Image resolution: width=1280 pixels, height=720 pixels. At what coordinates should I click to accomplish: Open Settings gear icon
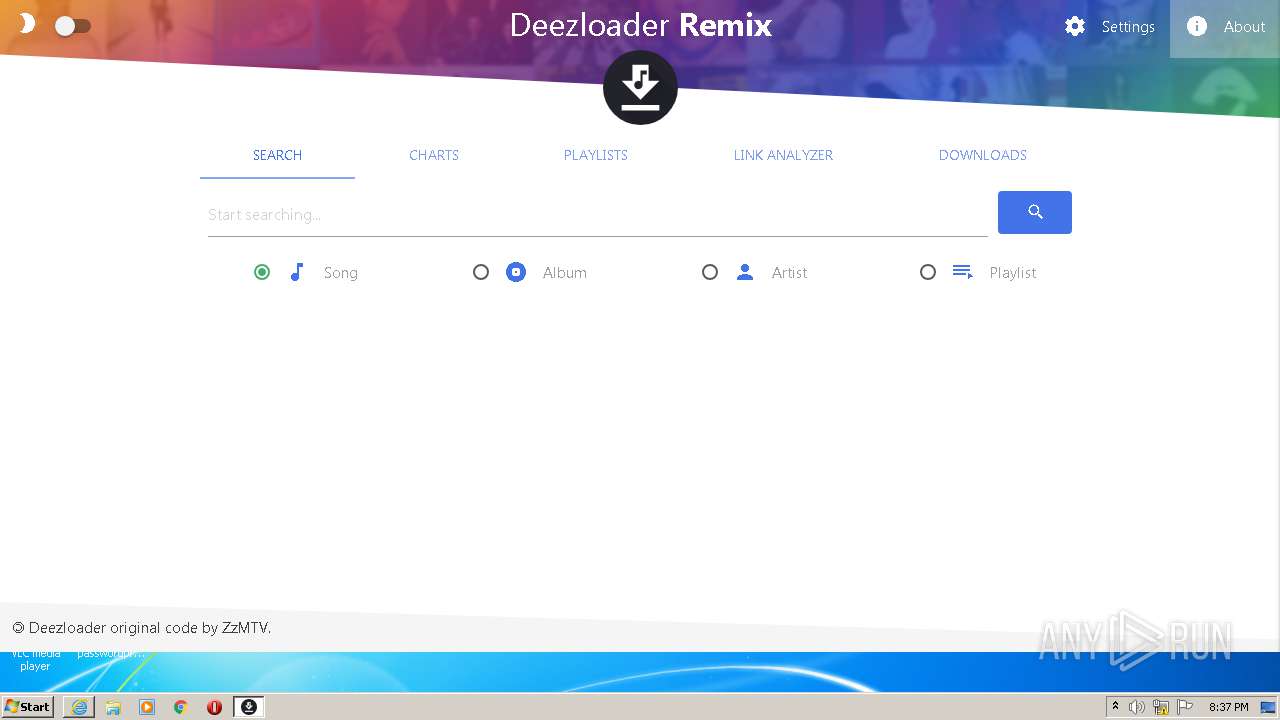[1075, 27]
